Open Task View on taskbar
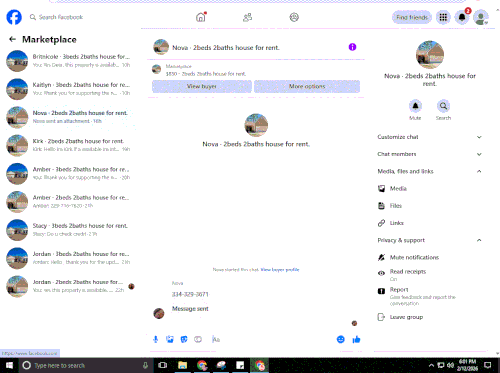This screenshot has height=373, width=500. coord(163,365)
